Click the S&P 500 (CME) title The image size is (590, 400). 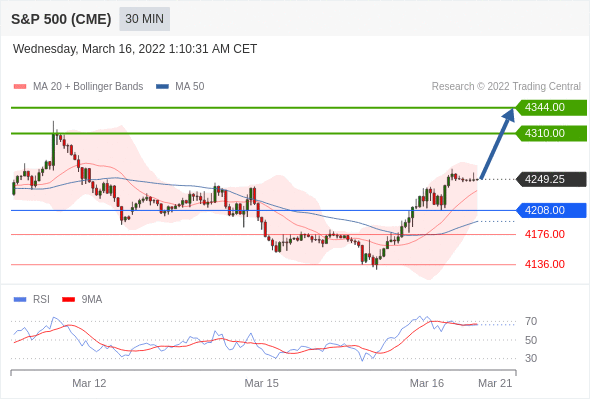coord(61,19)
